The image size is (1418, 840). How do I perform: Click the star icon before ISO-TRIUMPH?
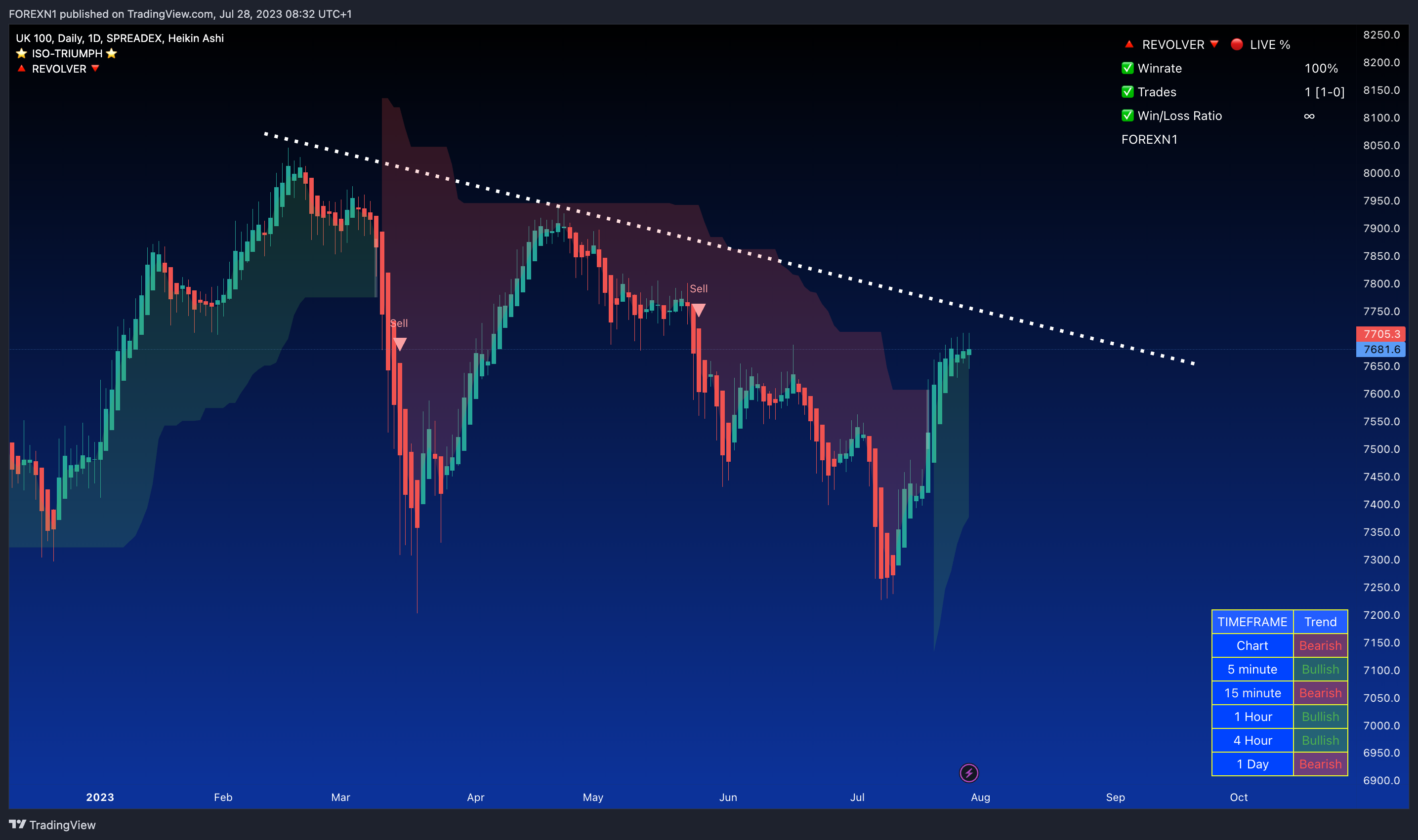click(x=22, y=53)
